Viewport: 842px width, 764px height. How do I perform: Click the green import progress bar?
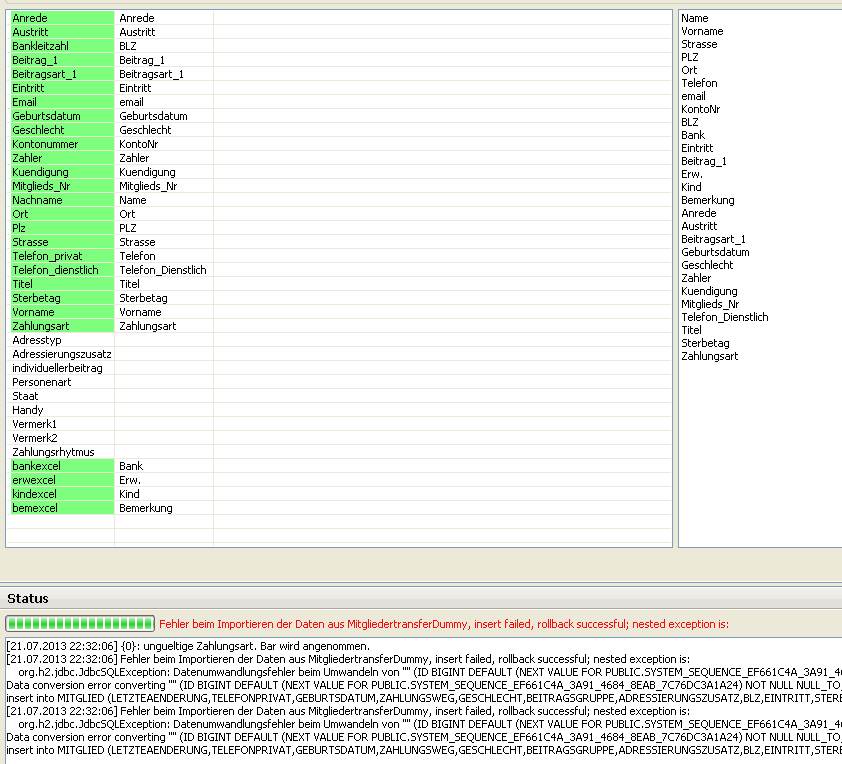[x=80, y=624]
